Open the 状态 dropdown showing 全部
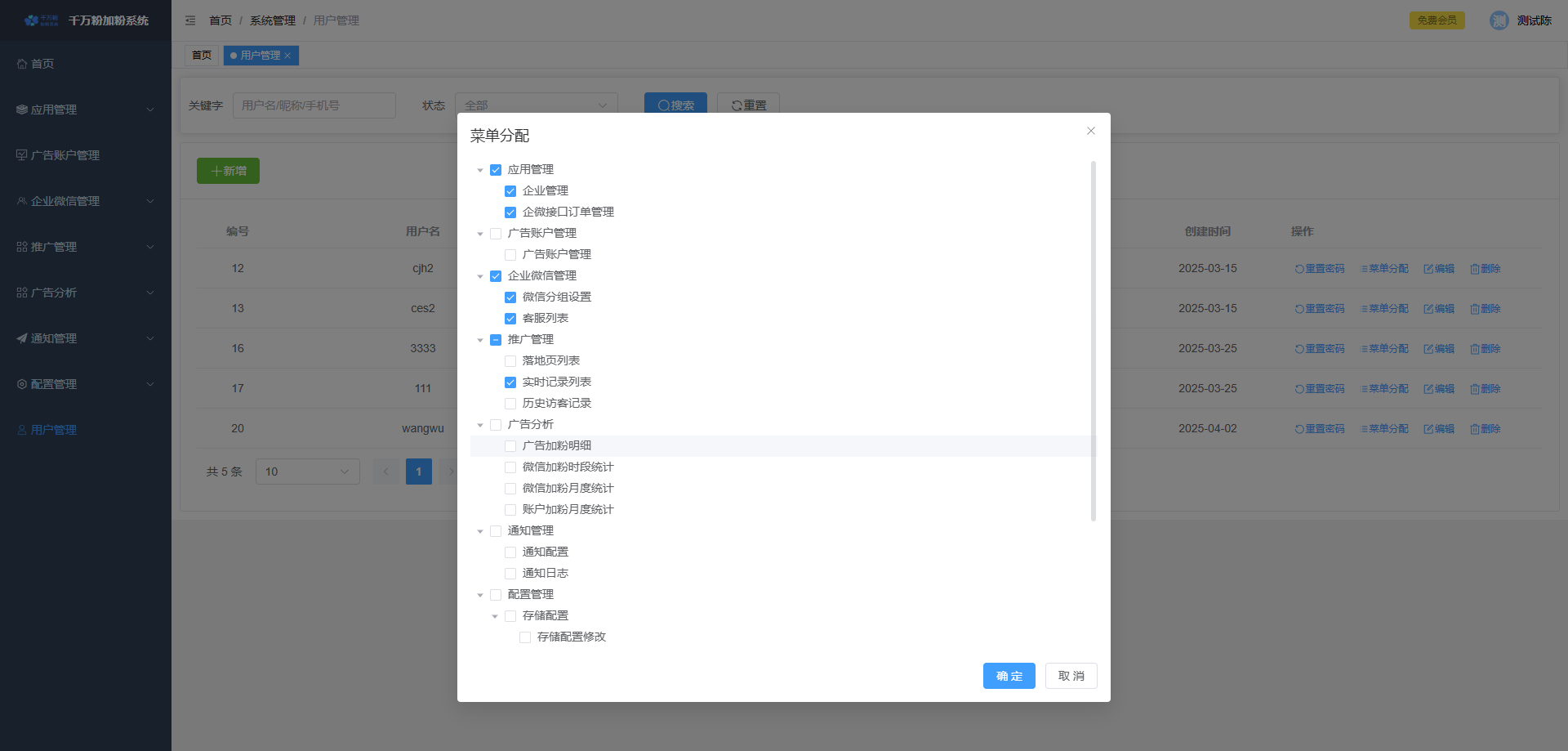This screenshot has width=1568, height=751. [x=536, y=105]
